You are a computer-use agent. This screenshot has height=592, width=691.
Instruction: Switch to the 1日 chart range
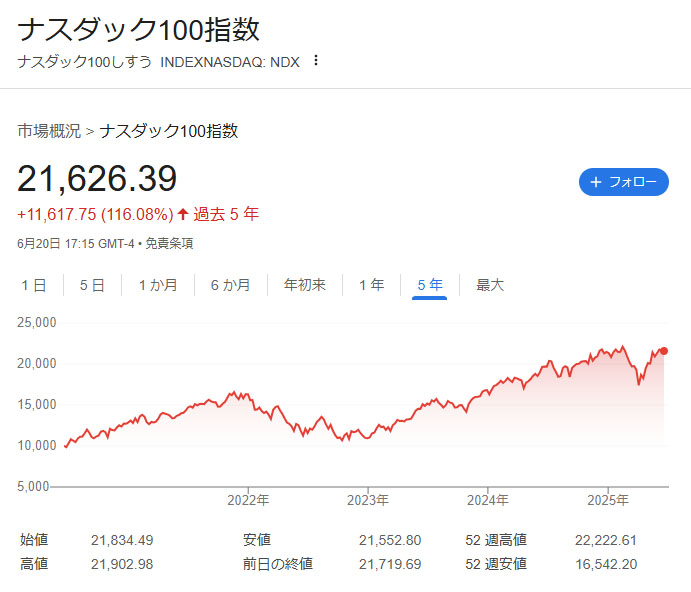coord(34,285)
